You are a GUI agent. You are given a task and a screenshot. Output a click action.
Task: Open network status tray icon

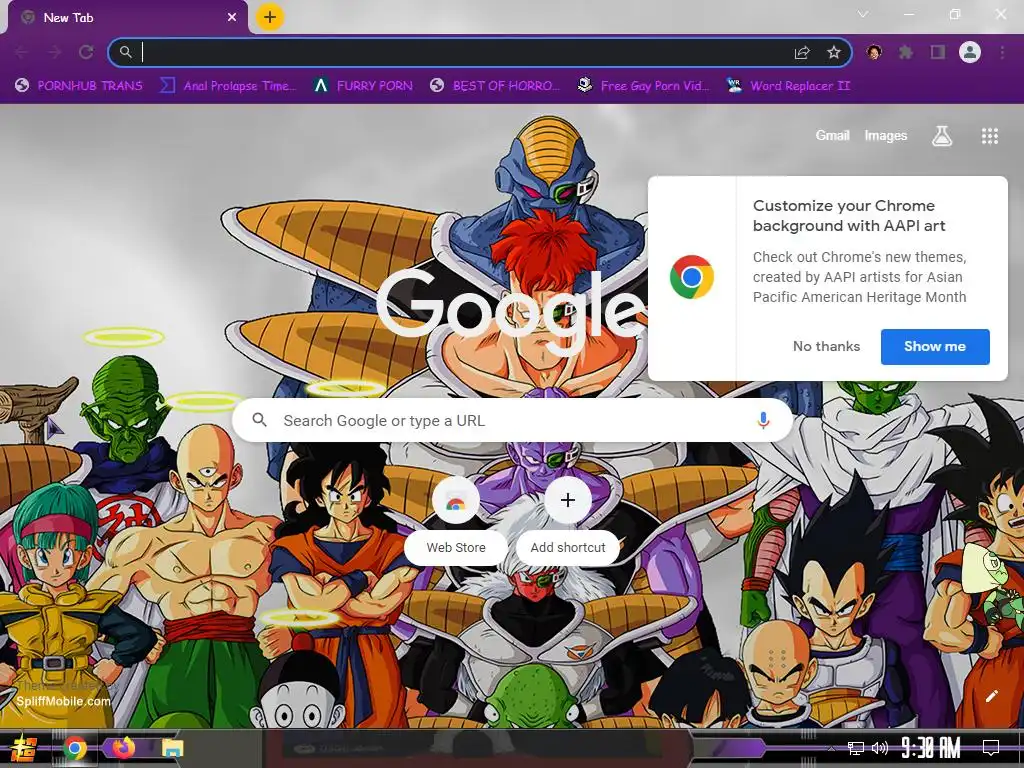856,748
